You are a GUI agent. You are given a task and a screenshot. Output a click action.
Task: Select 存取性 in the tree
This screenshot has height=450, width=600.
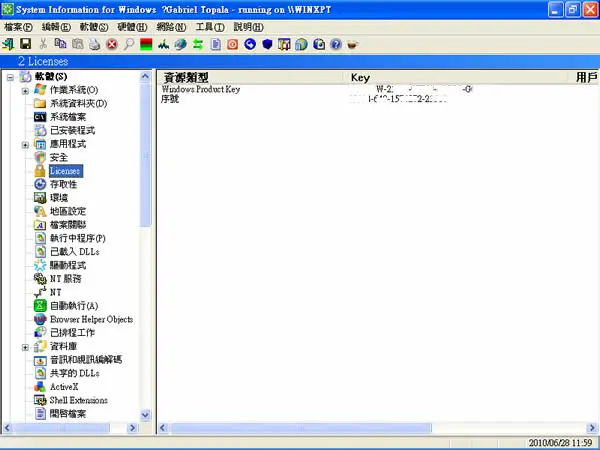(x=64, y=184)
